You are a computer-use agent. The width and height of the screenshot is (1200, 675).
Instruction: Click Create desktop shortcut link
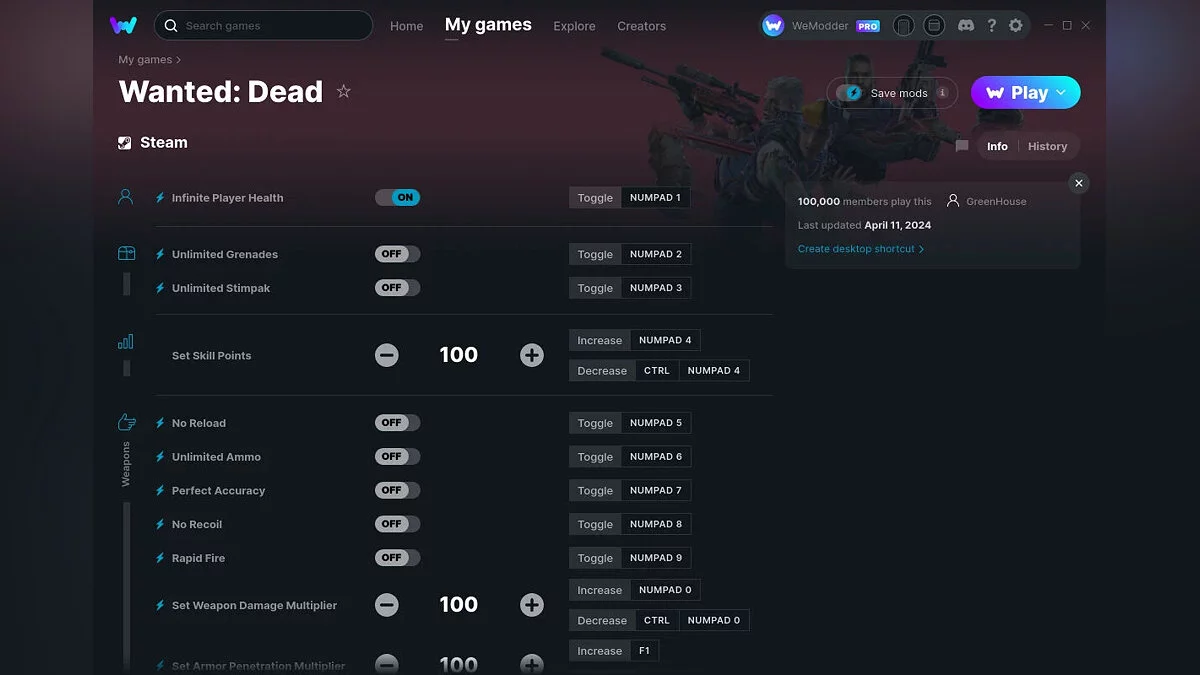click(861, 249)
